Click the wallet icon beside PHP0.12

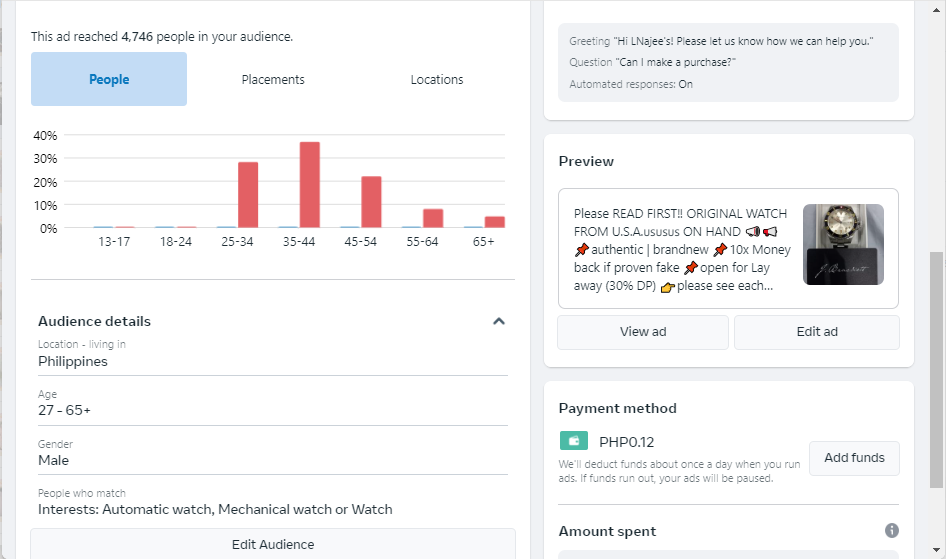[x=574, y=441]
